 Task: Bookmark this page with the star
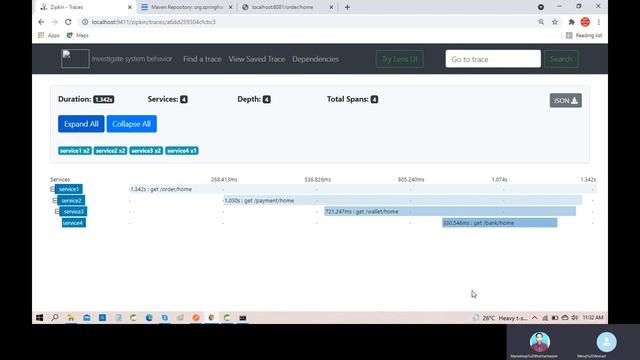[x=555, y=22]
